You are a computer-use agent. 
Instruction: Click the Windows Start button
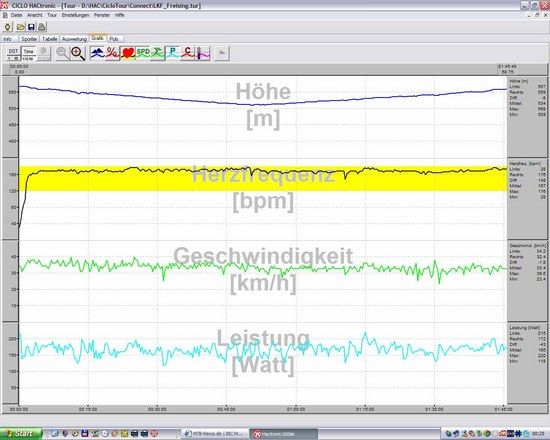pos(21,434)
